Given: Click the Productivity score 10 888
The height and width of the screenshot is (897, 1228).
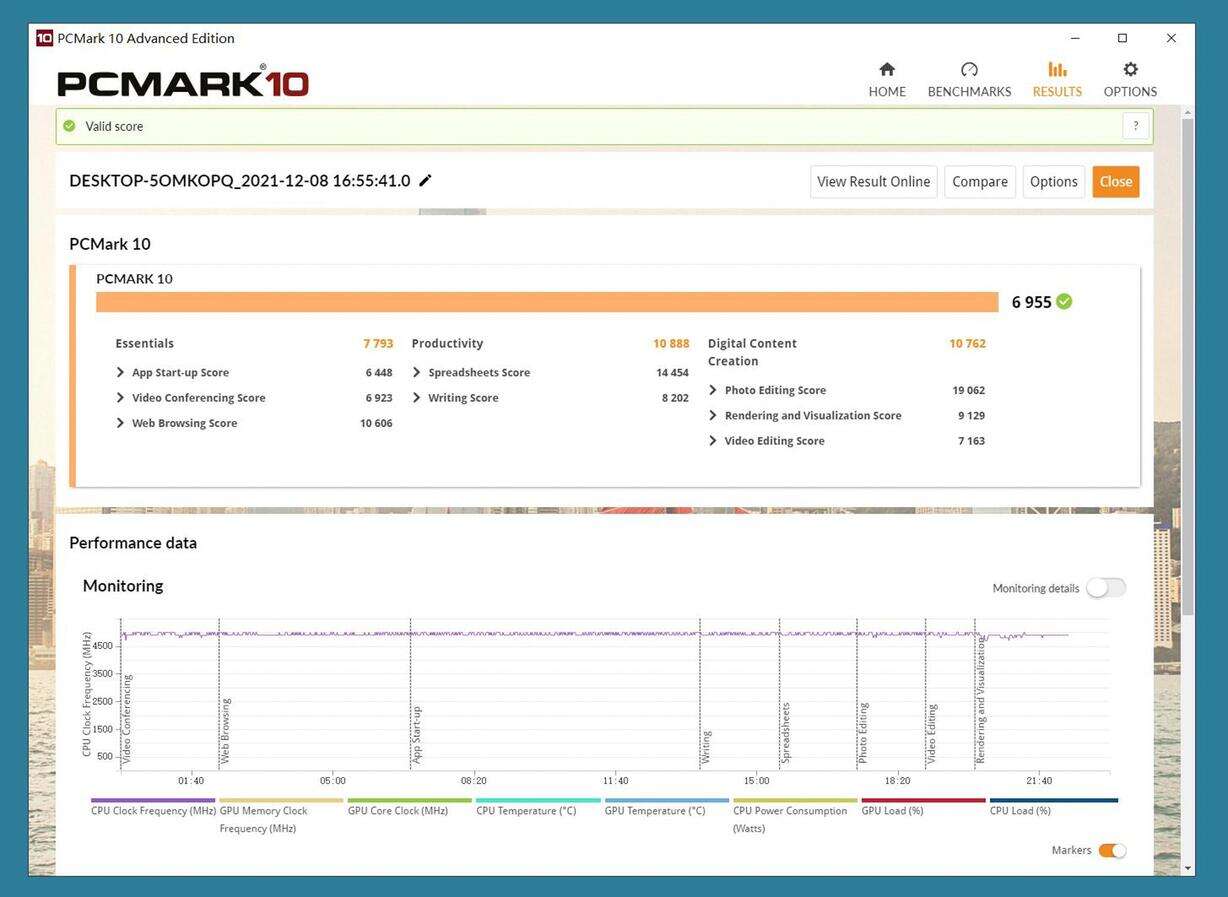Looking at the screenshot, I should (671, 343).
